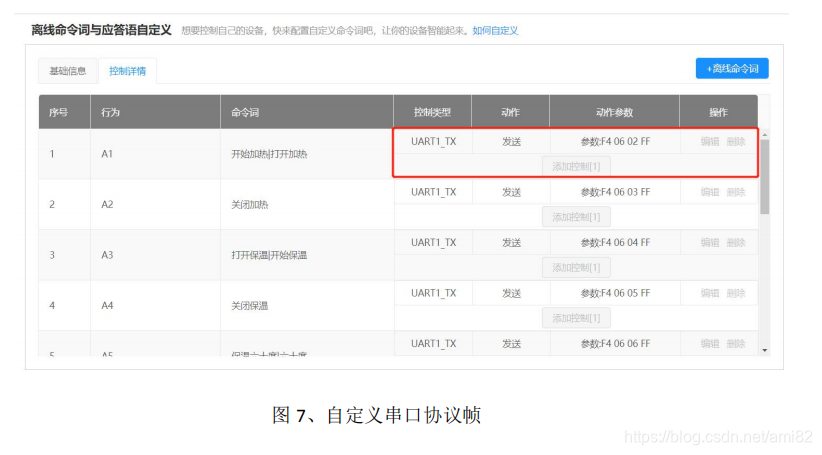
Task: Click 删除 for the F4 06 03 FF row
Action: click(x=736, y=192)
